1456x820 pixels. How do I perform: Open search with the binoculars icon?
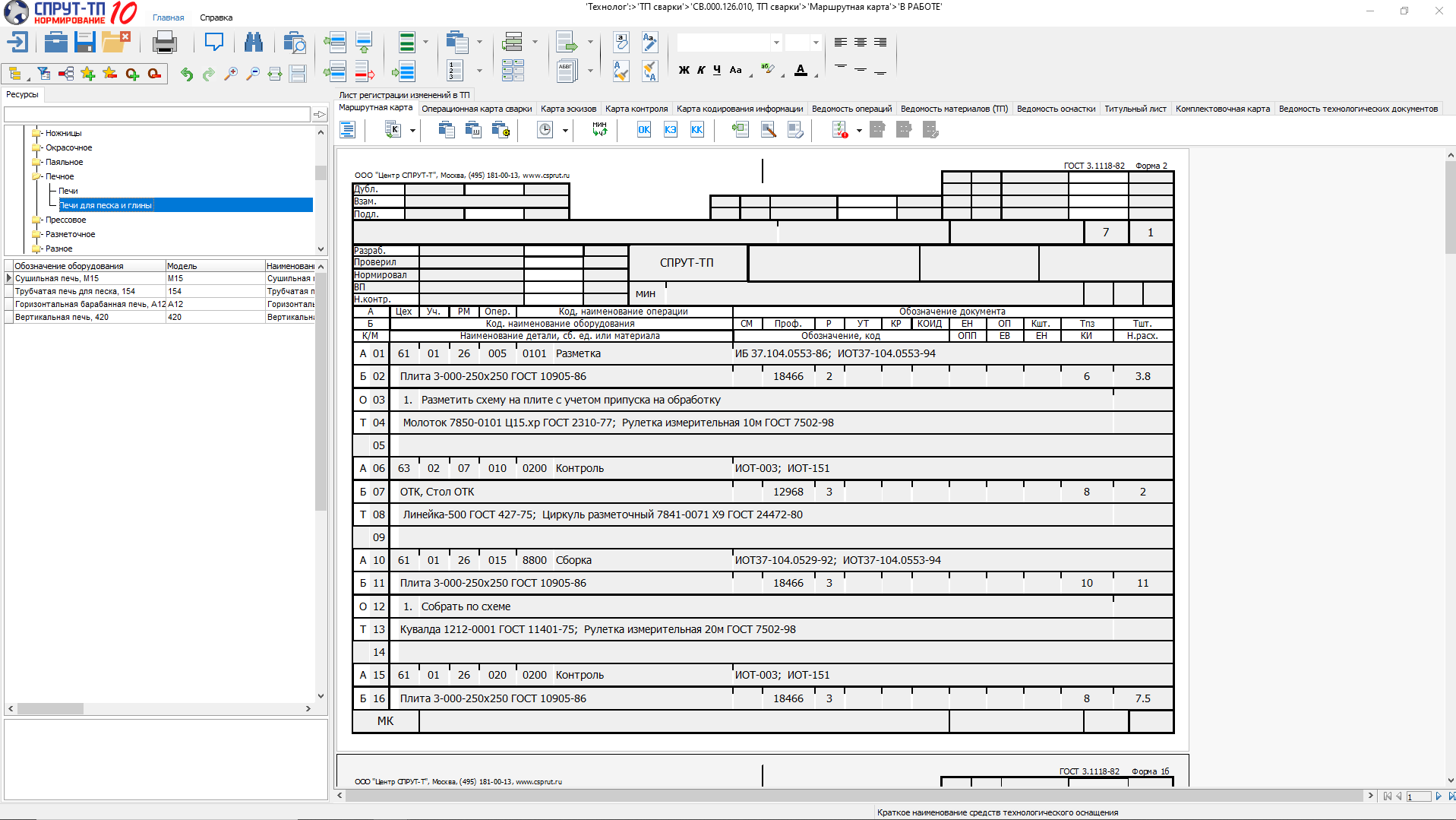click(253, 43)
